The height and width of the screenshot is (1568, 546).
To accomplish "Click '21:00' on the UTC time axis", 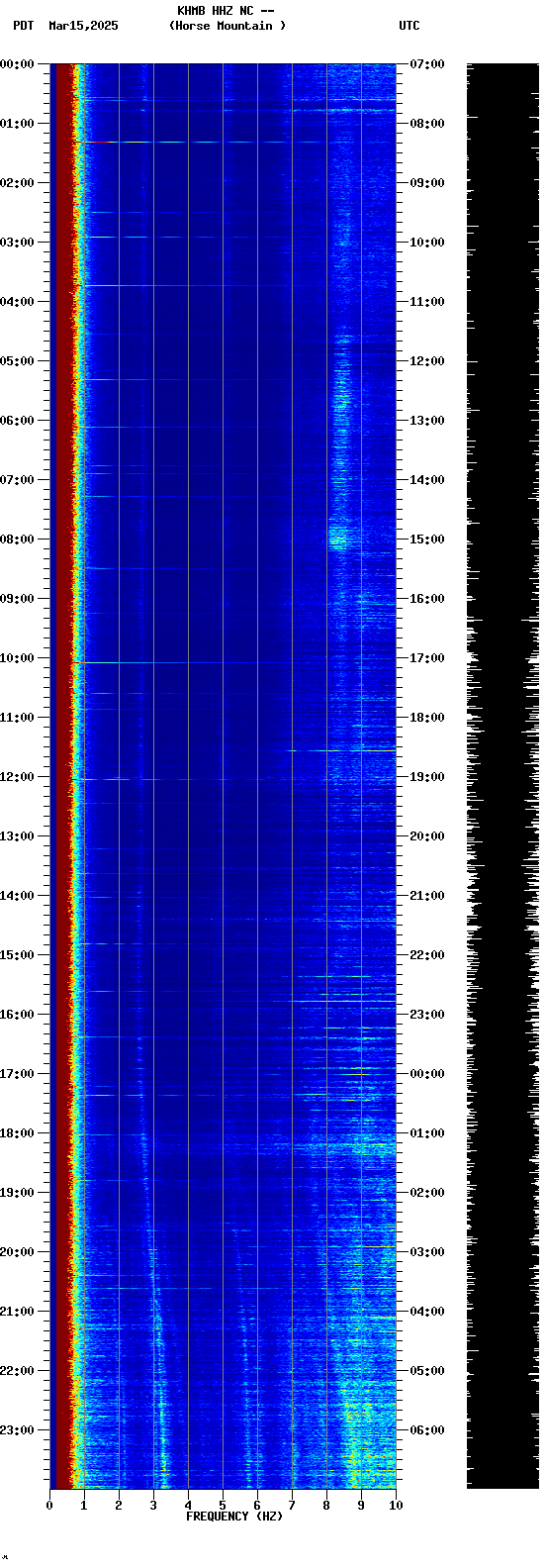I will coord(427,896).
